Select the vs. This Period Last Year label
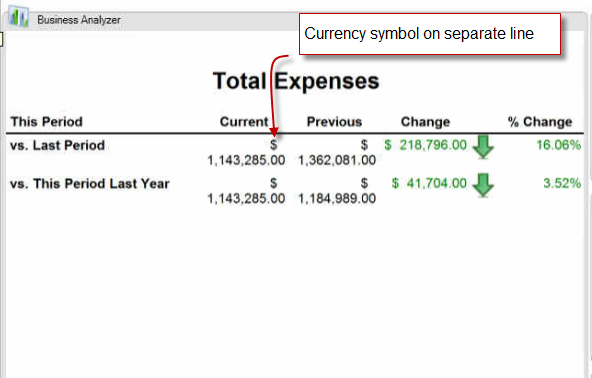 [x=90, y=184]
